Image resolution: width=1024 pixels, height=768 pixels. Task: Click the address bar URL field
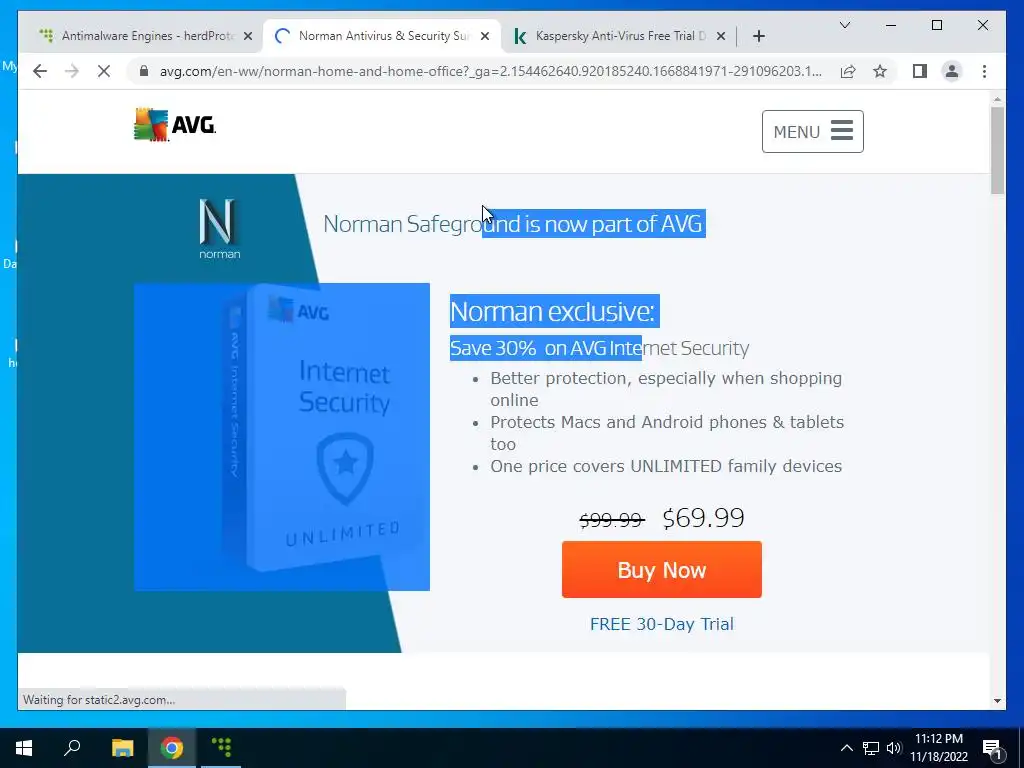(x=490, y=71)
